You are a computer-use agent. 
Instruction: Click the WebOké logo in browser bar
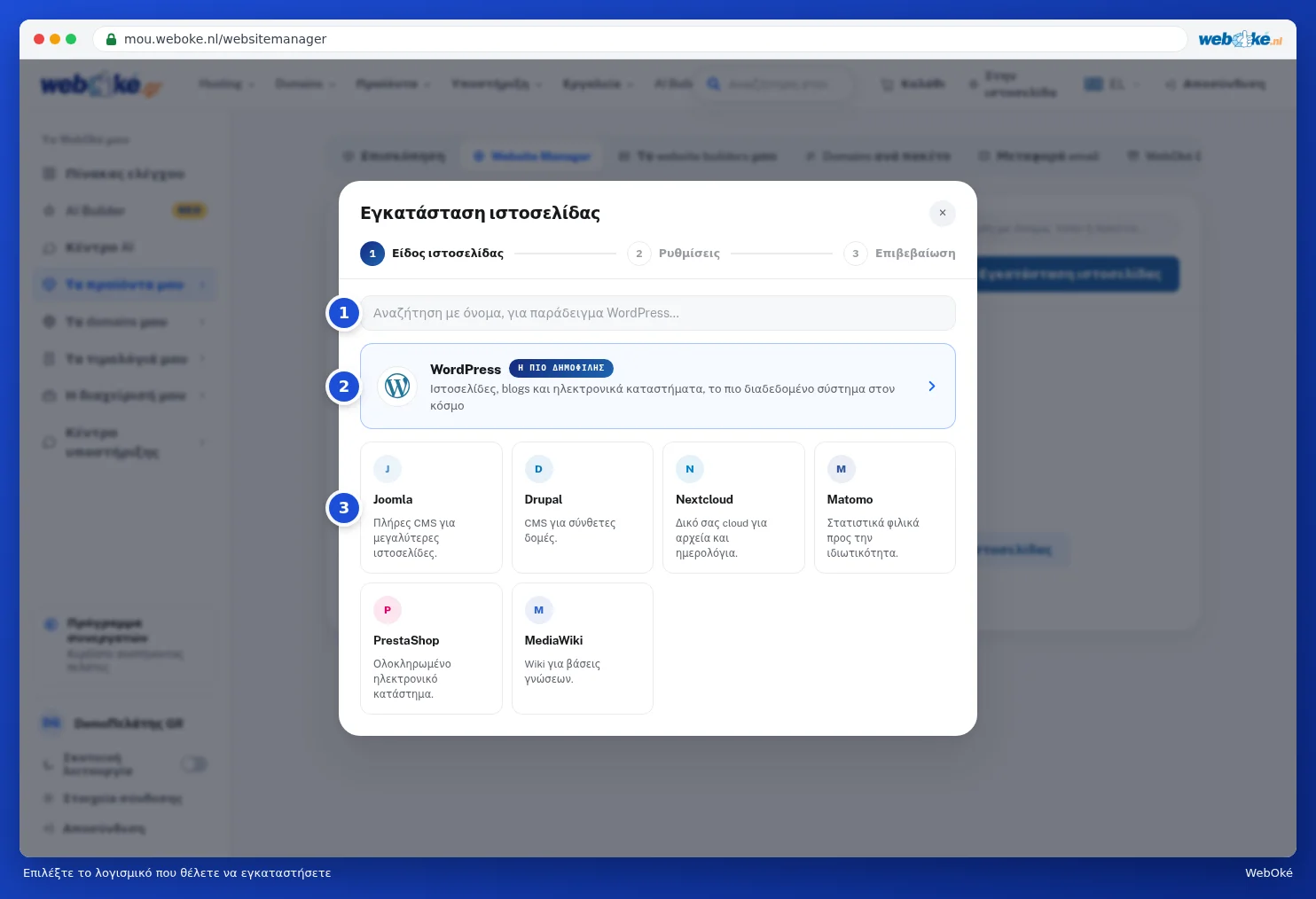[1240, 39]
